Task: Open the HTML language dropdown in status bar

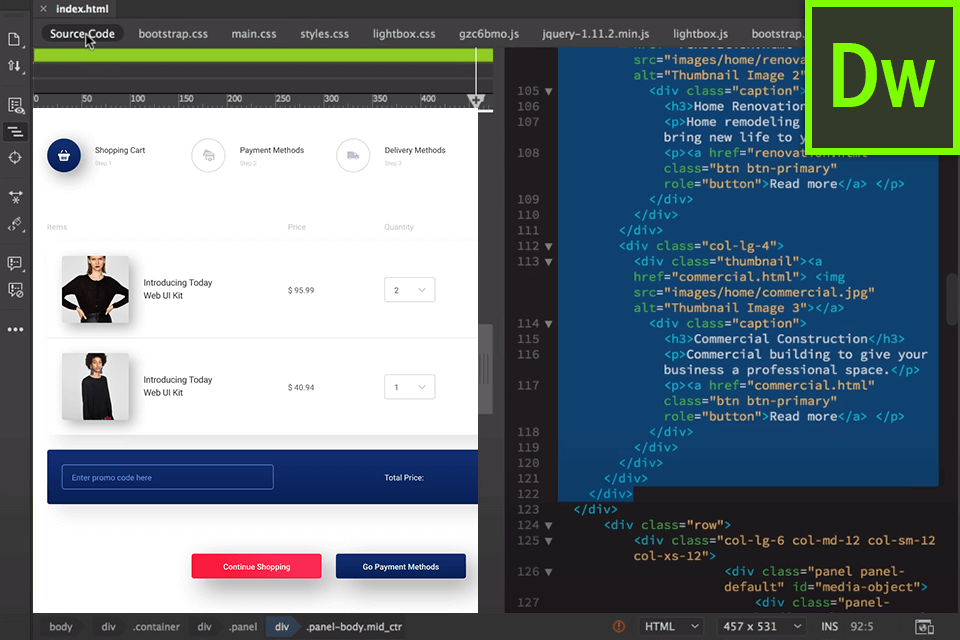Action: point(671,626)
